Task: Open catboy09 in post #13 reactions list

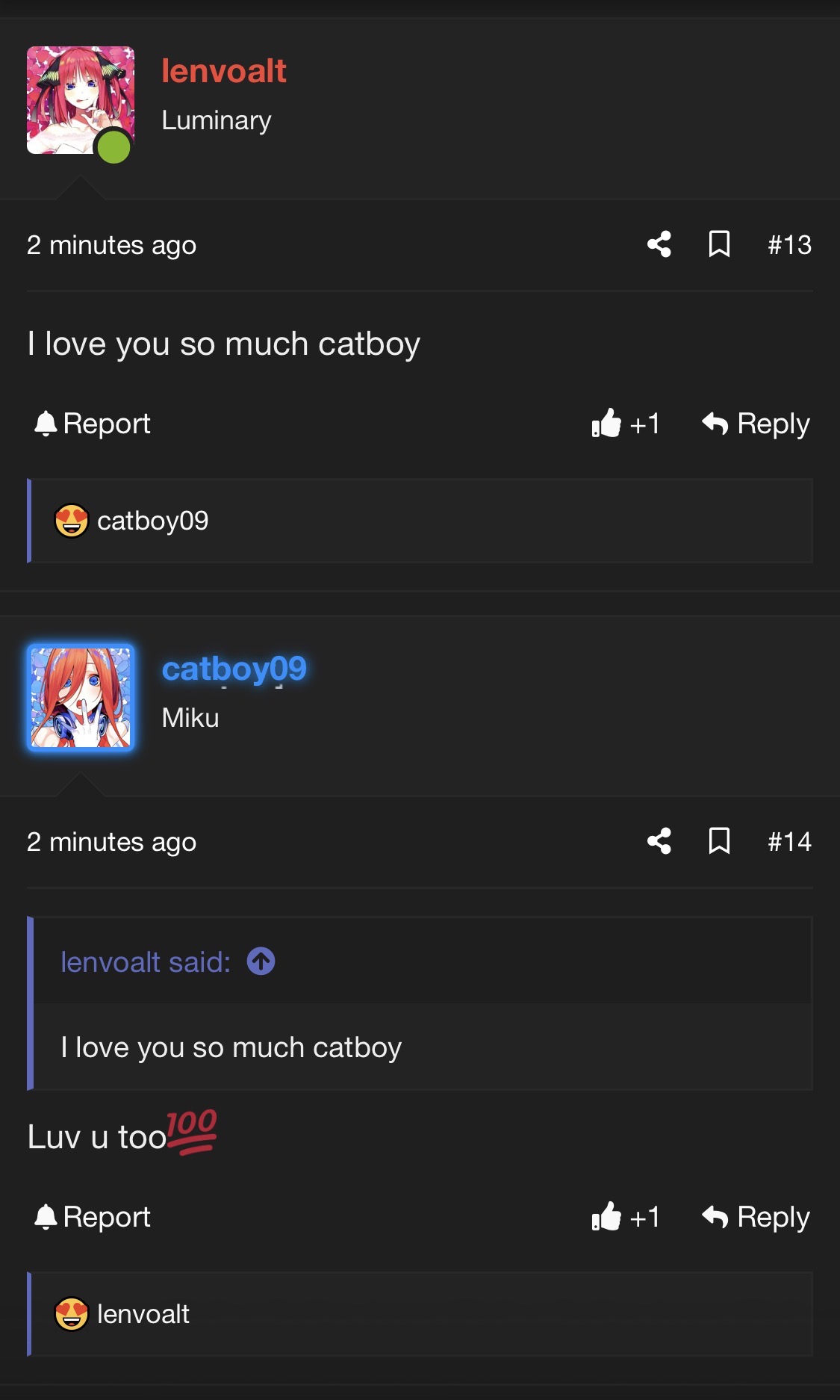Action: [153, 521]
